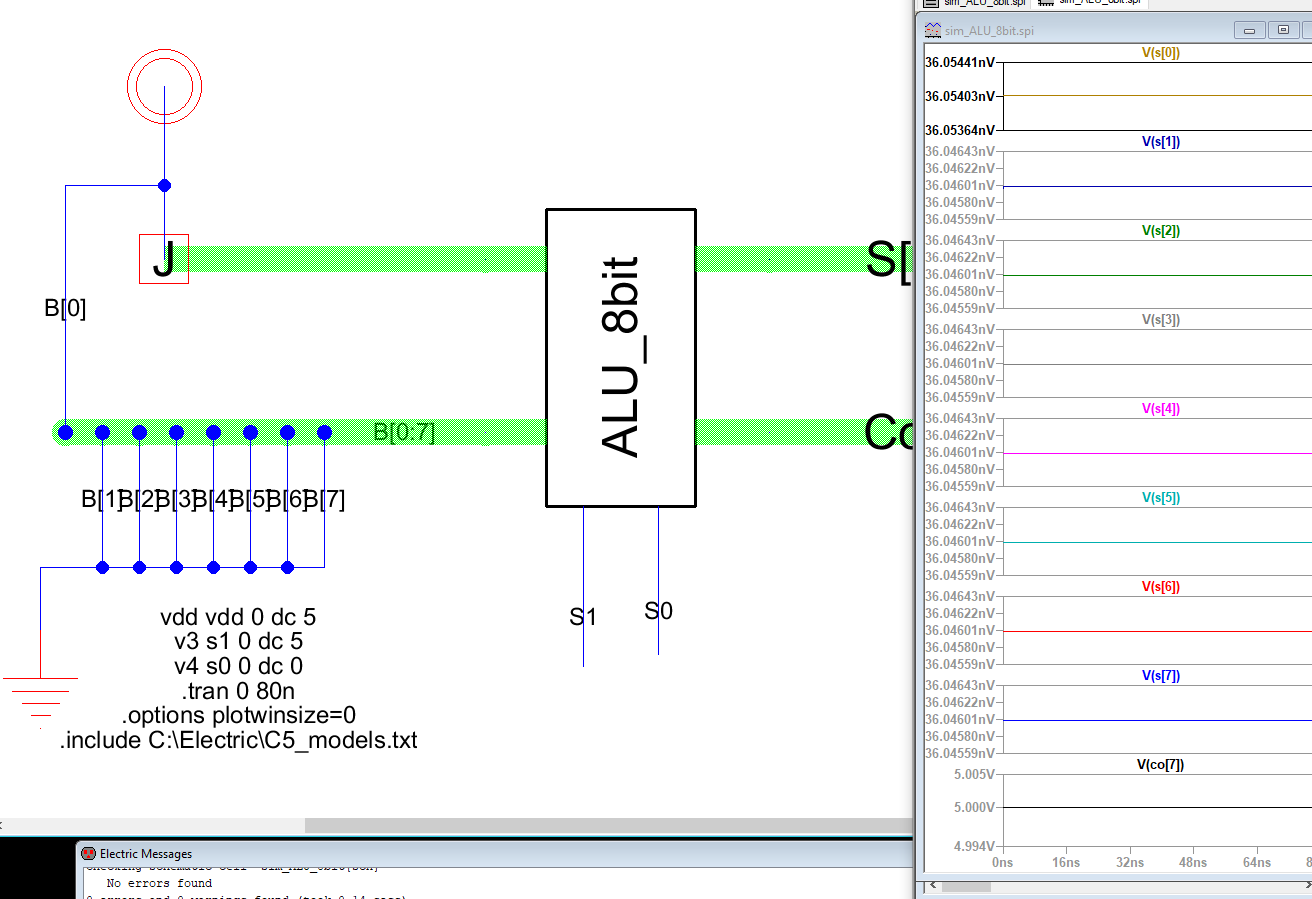Click the waveform scrollbar left arrow
The height and width of the screenshot is (899, 1312).
pyautogui.click(x=932, y=885)
